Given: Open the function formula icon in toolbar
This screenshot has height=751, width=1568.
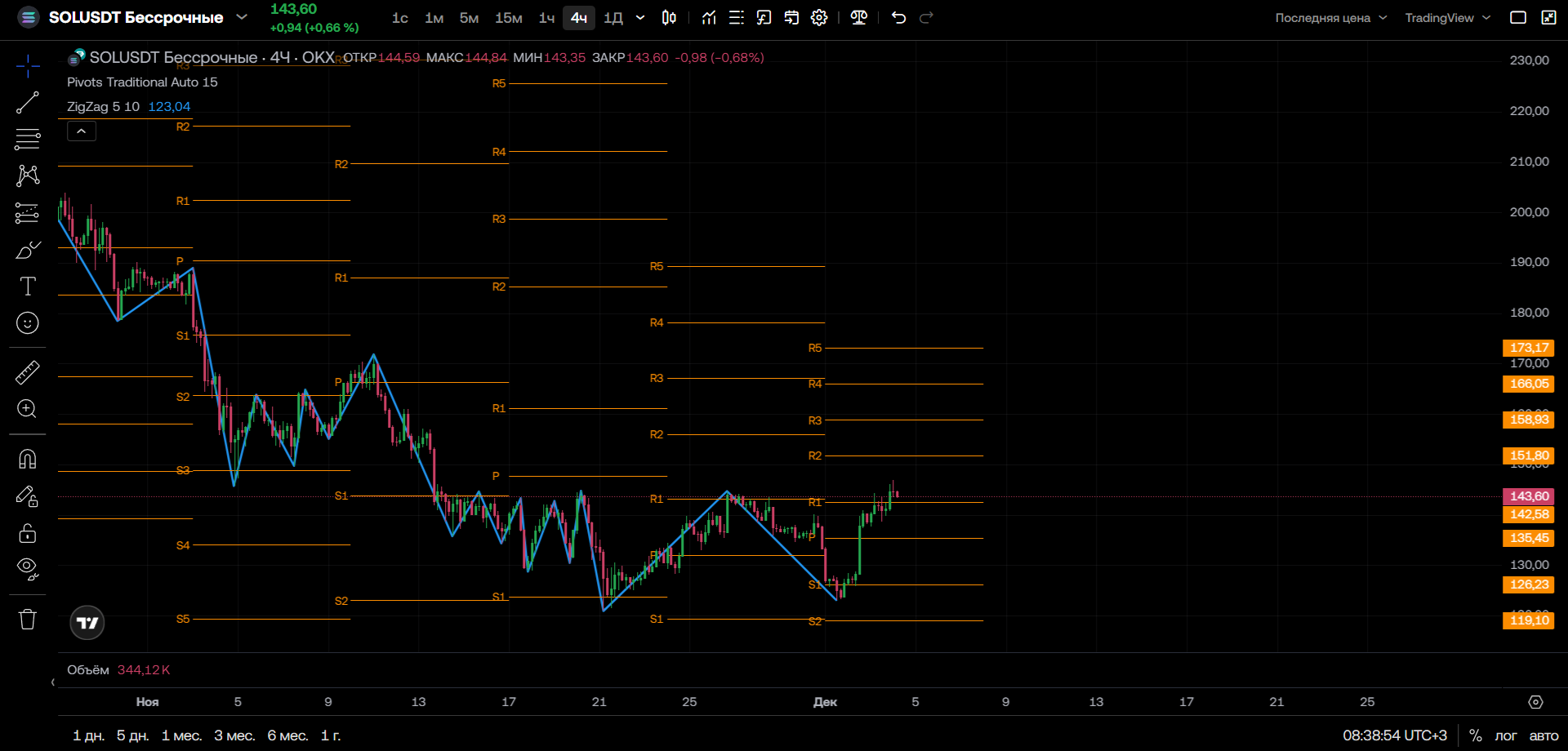Looking at the screenshot, I should click(764, 18).
